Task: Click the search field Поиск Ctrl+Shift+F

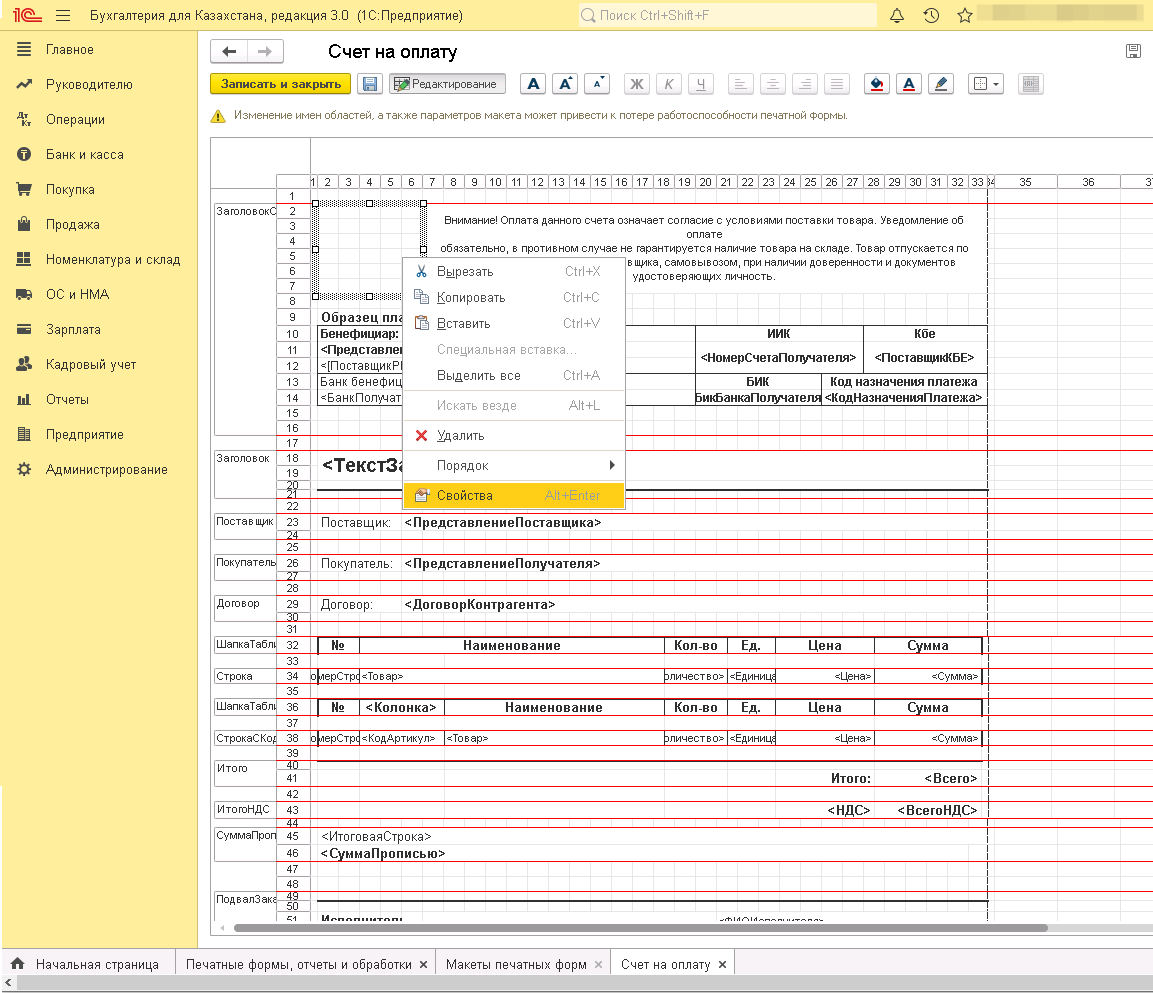Action: coord(727,15)
